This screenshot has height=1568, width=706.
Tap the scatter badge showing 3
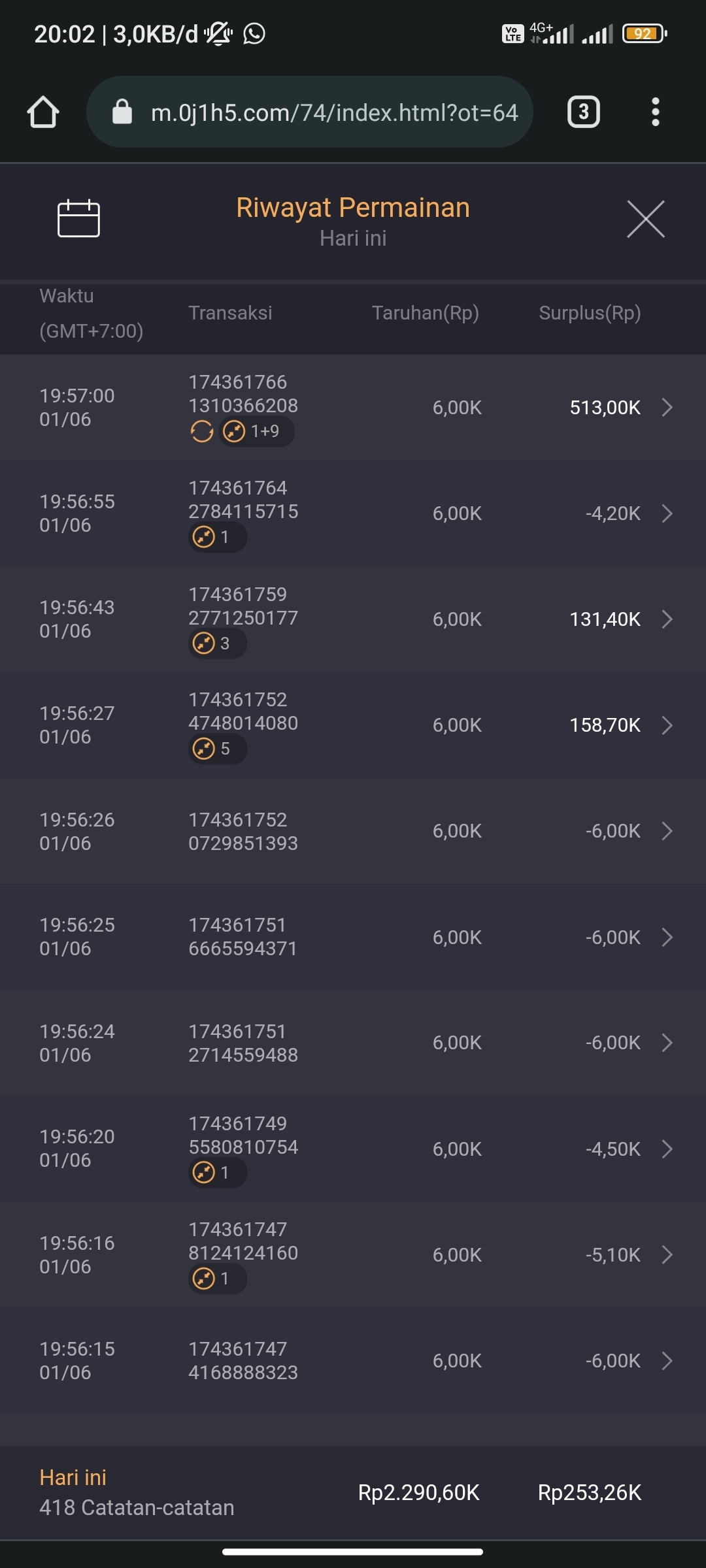coord(217,644)
